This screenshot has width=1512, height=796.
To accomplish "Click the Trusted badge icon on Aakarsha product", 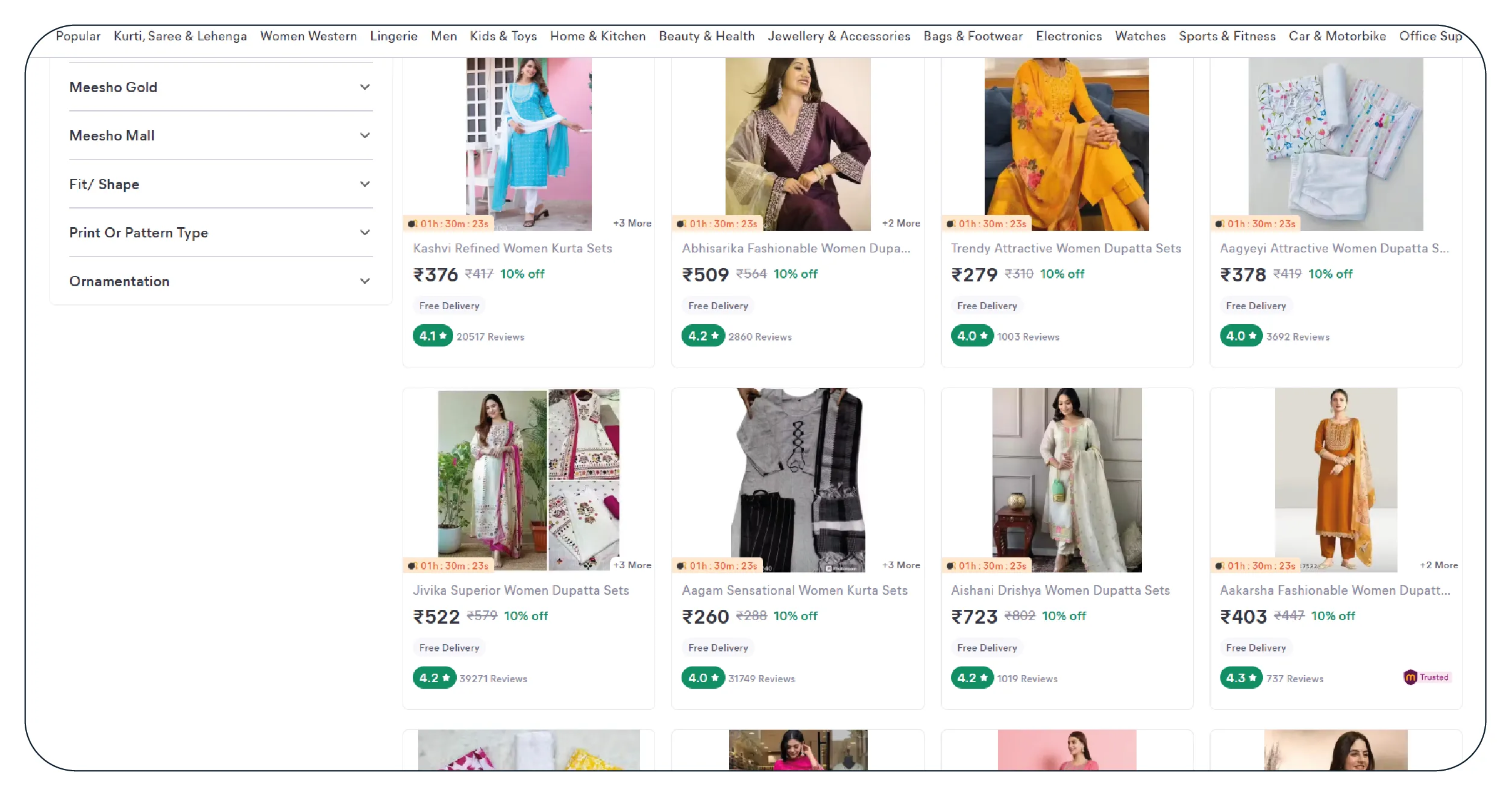I will coord(1410,677).
